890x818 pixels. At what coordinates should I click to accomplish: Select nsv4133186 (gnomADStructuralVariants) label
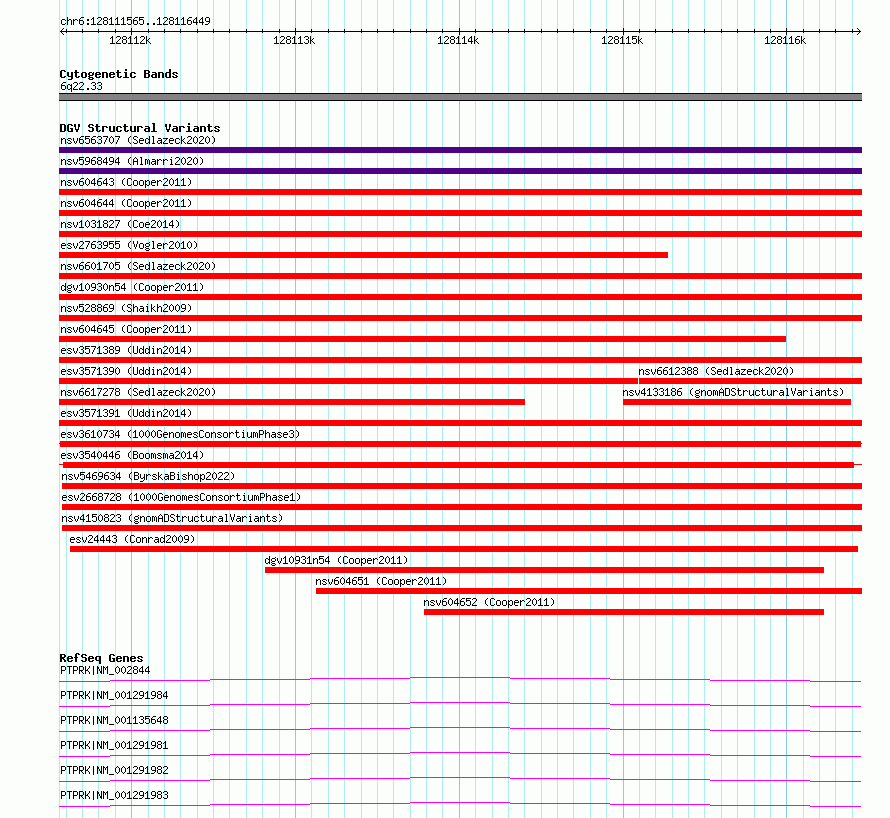pos(733,392)
